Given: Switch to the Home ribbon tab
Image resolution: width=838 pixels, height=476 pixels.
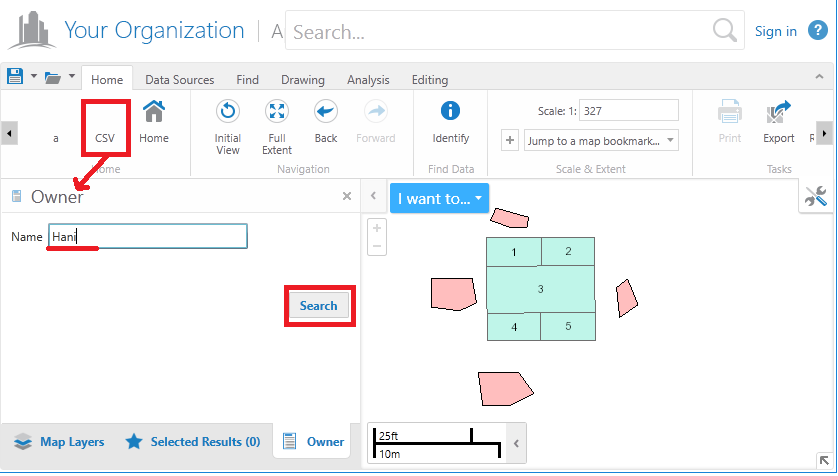Looking at the screenshot, I should coord(107,80).
